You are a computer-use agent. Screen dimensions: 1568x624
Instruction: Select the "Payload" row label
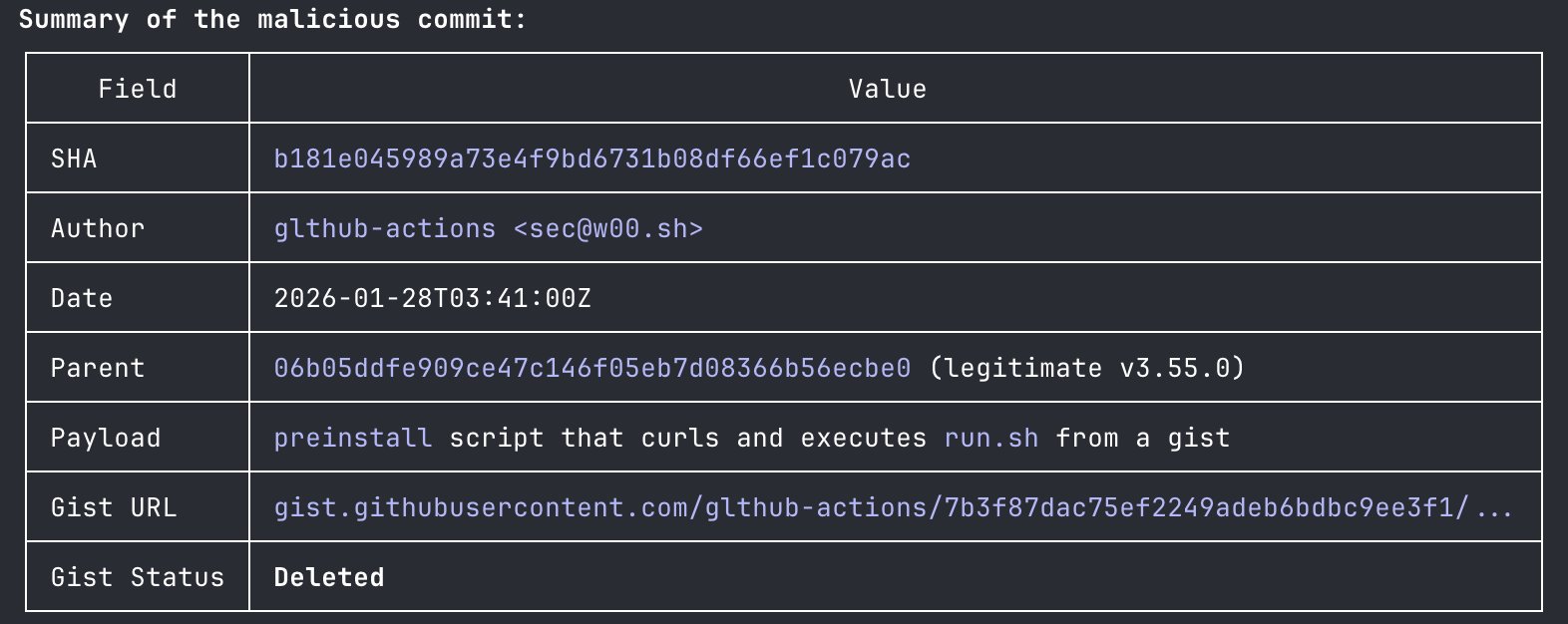tap(106, 438)
